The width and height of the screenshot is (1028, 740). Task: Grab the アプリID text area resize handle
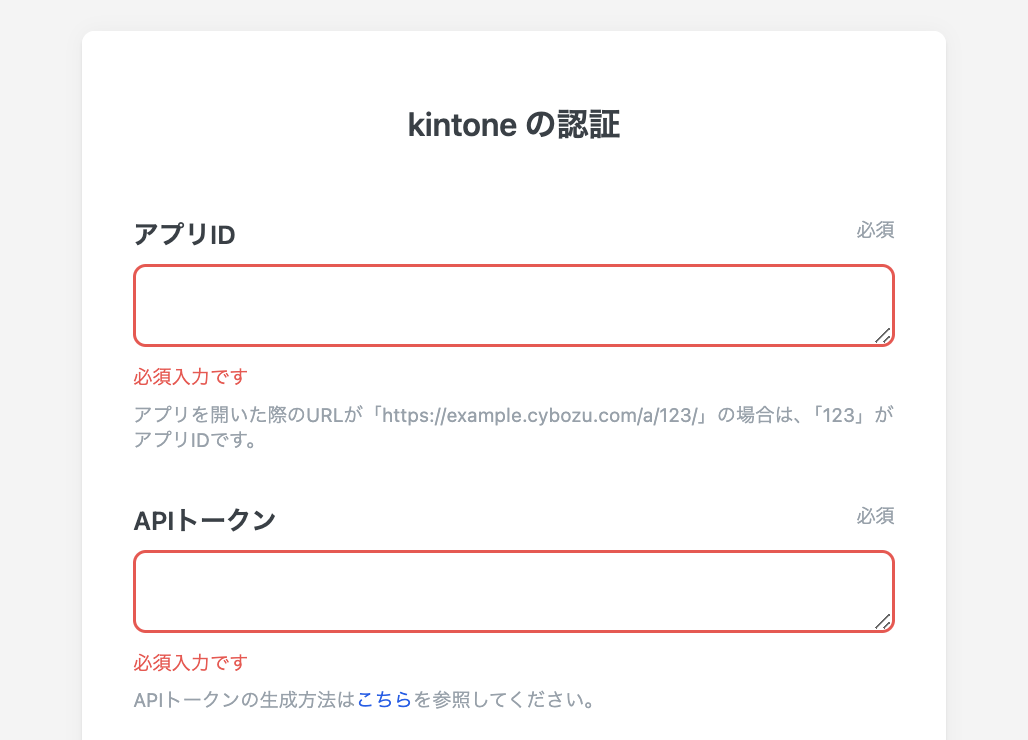[883, 336]
